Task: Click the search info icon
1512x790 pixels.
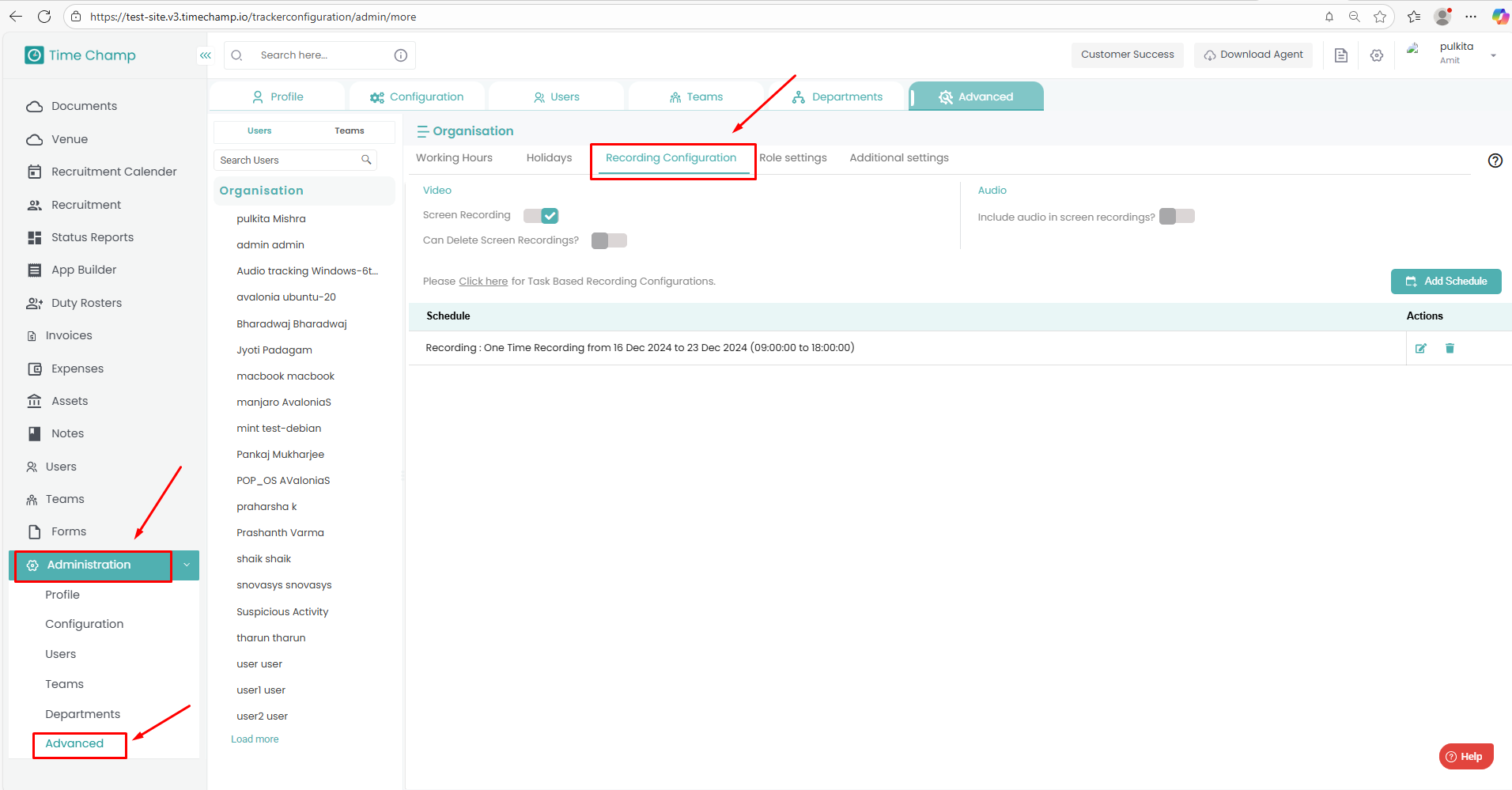Action: pos(401,55)
